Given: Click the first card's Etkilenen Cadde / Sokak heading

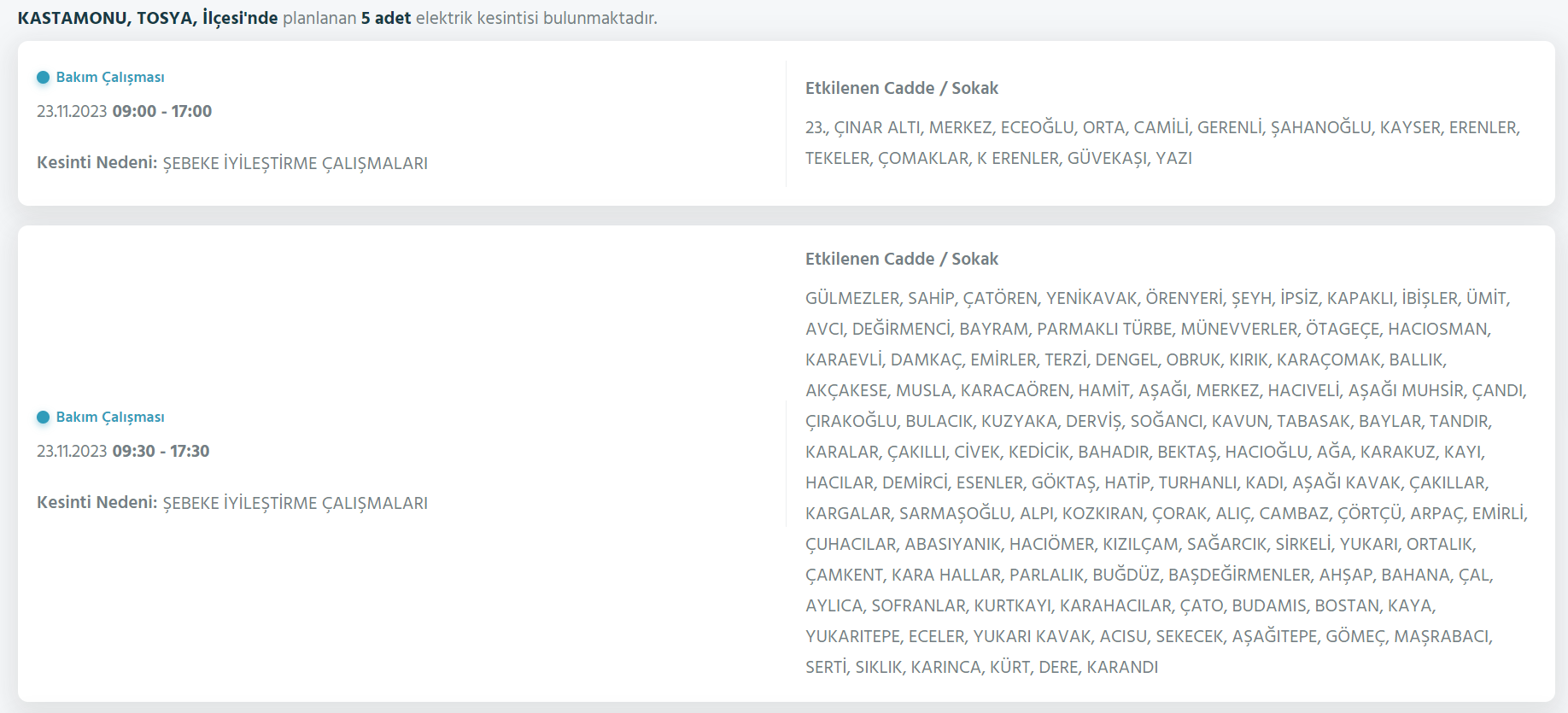Looking at the screenshot, I should pyautogui.click(x=902, y=88).
